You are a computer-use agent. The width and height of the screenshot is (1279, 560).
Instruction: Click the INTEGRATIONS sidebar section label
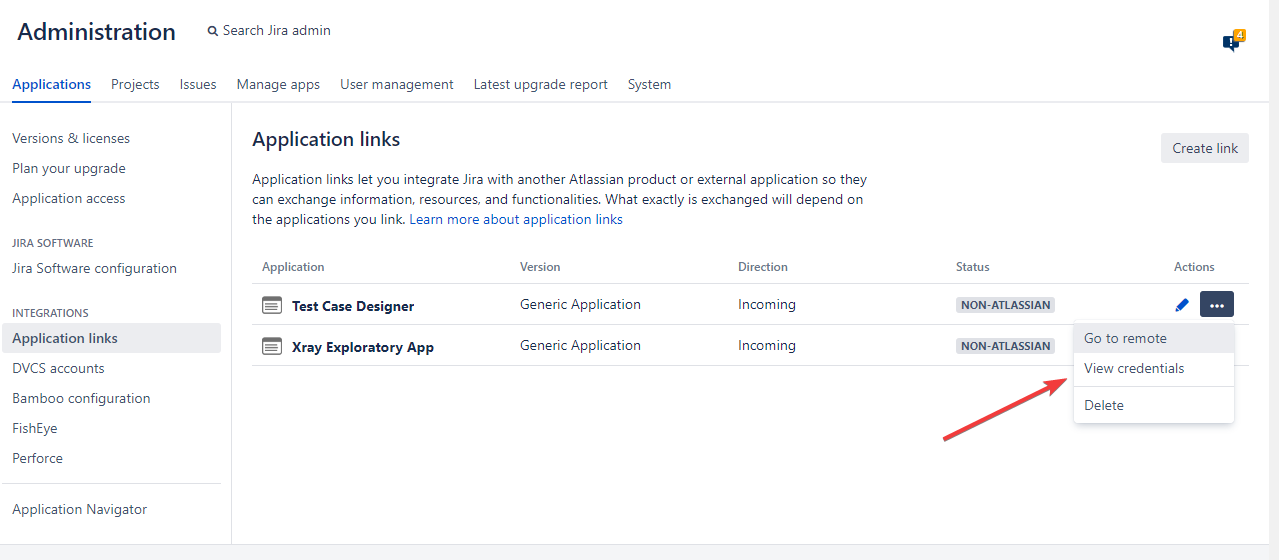[50, 313]
